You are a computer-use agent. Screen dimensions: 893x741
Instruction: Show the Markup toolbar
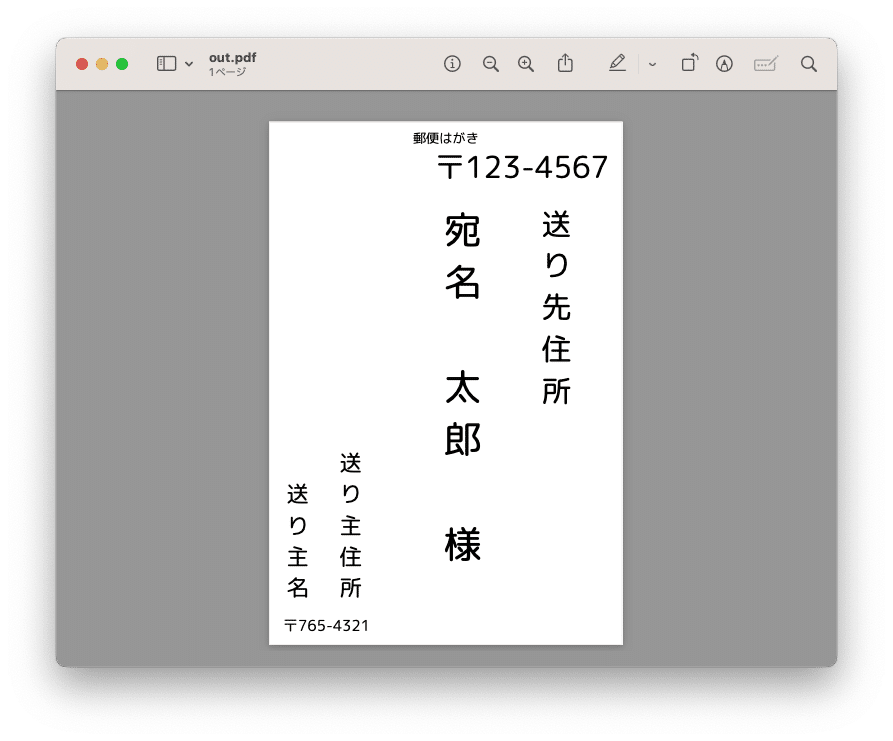[724, 64]
